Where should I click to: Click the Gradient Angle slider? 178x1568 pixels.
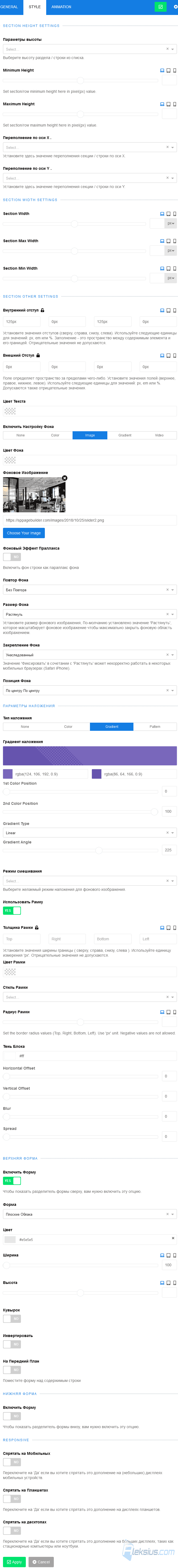81,850
